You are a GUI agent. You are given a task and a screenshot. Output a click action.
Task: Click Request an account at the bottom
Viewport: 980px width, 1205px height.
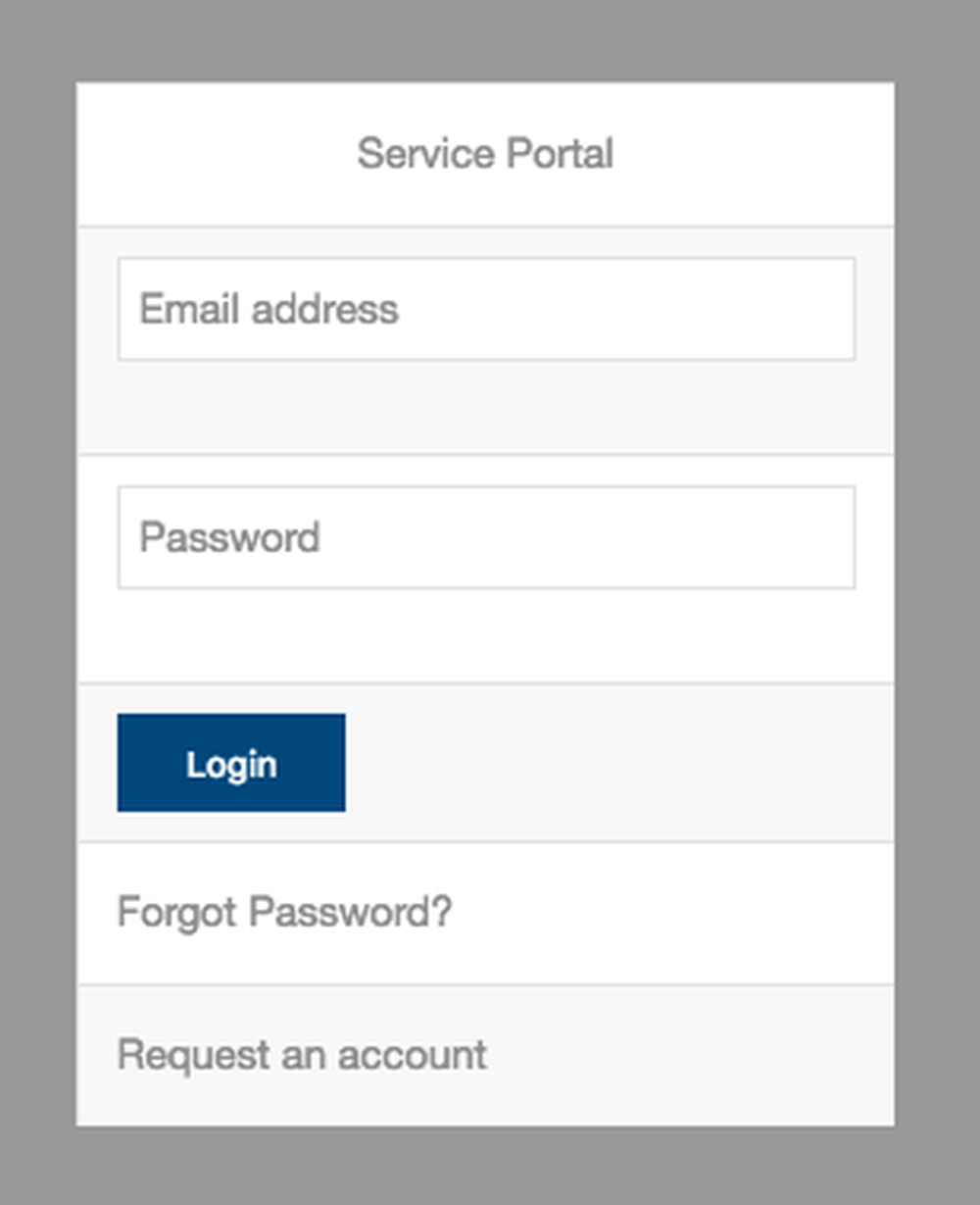tap(301, 1055)
